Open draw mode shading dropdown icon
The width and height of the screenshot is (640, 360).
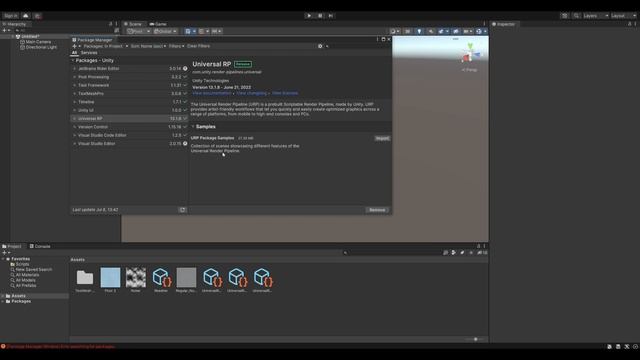(394, 31)
